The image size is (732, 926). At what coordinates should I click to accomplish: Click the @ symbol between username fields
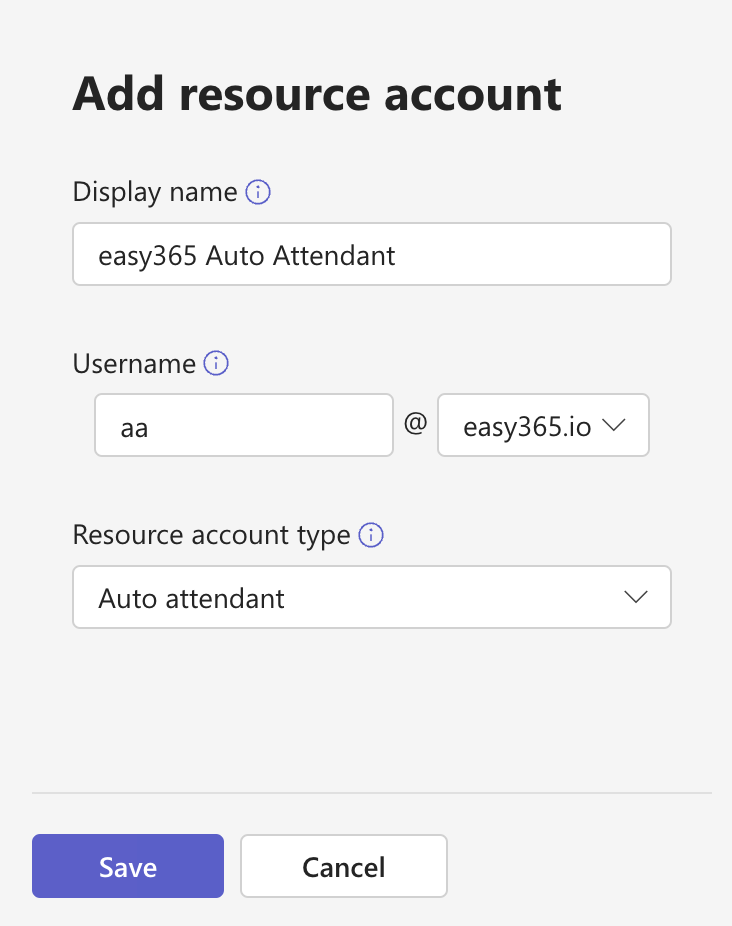tap(415, 424)
